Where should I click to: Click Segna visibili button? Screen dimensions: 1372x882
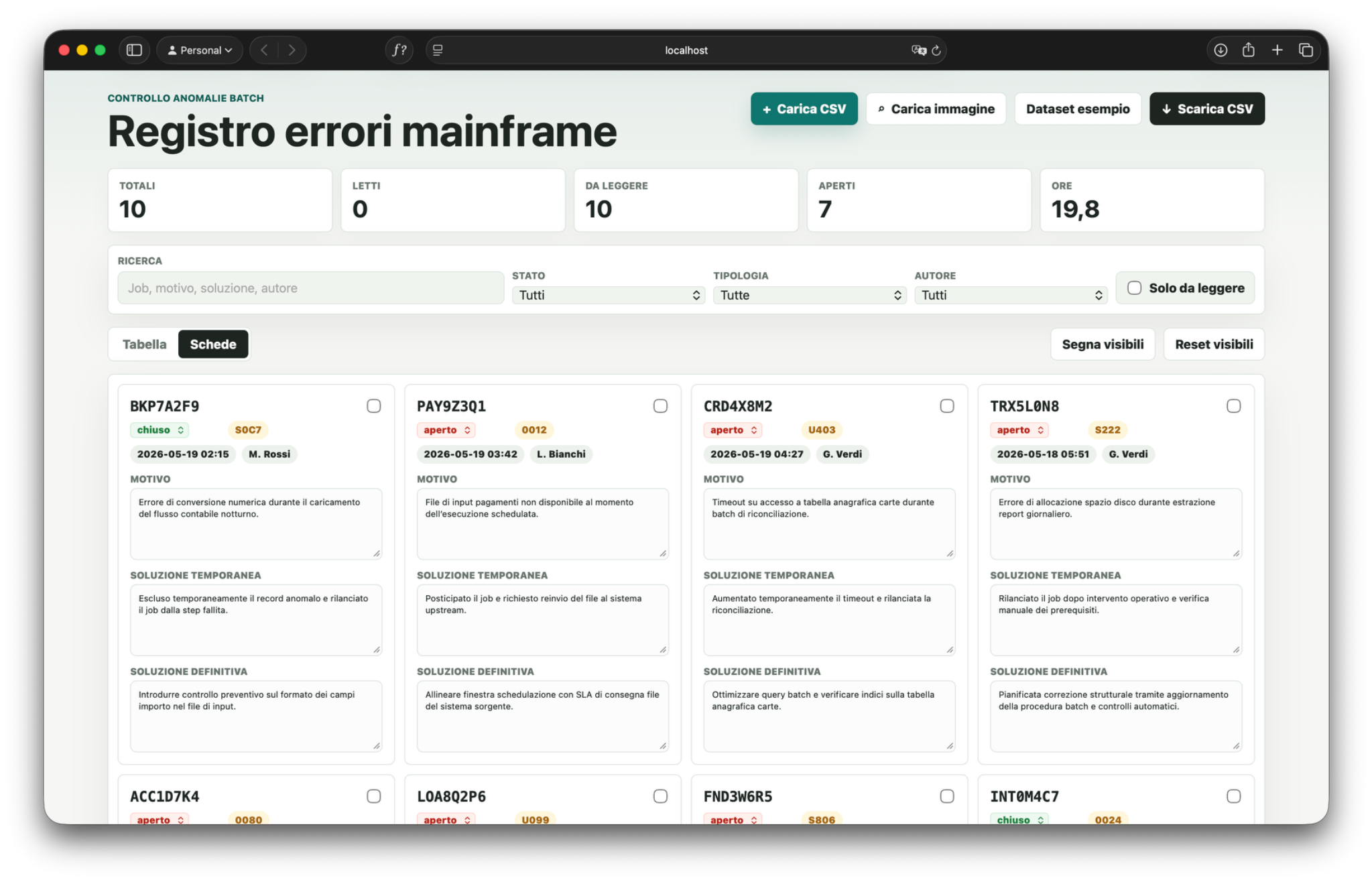pyautogui.click(x=1103, y=344)
